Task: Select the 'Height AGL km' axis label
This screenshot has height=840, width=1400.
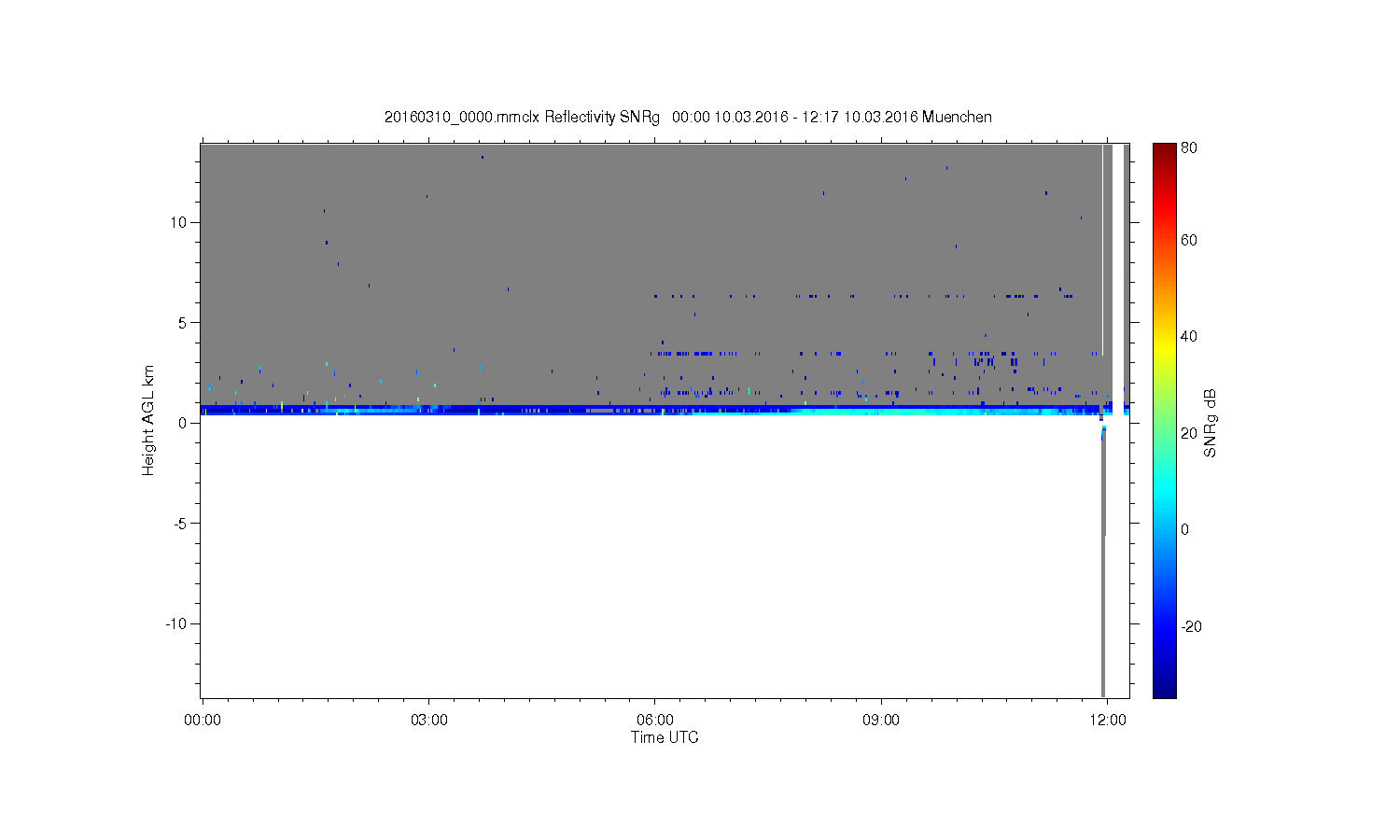Action: [x=148, y=420]
